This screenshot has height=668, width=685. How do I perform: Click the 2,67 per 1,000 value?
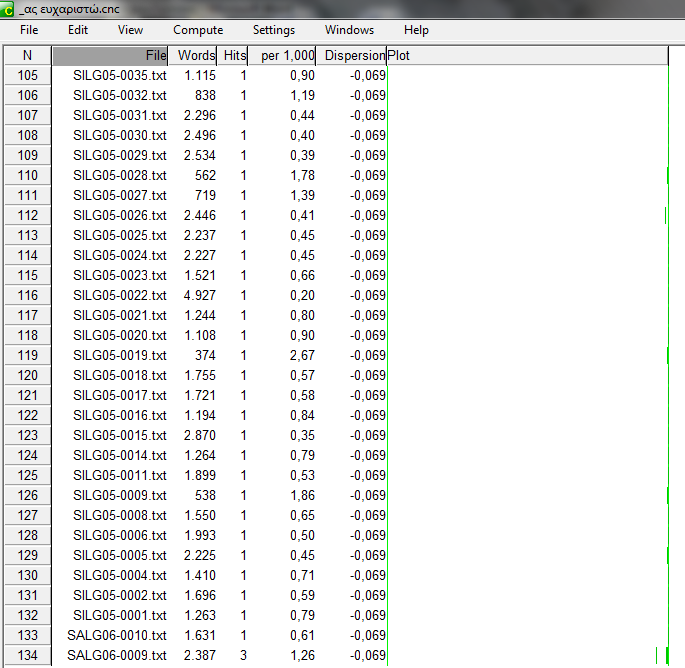302,356
